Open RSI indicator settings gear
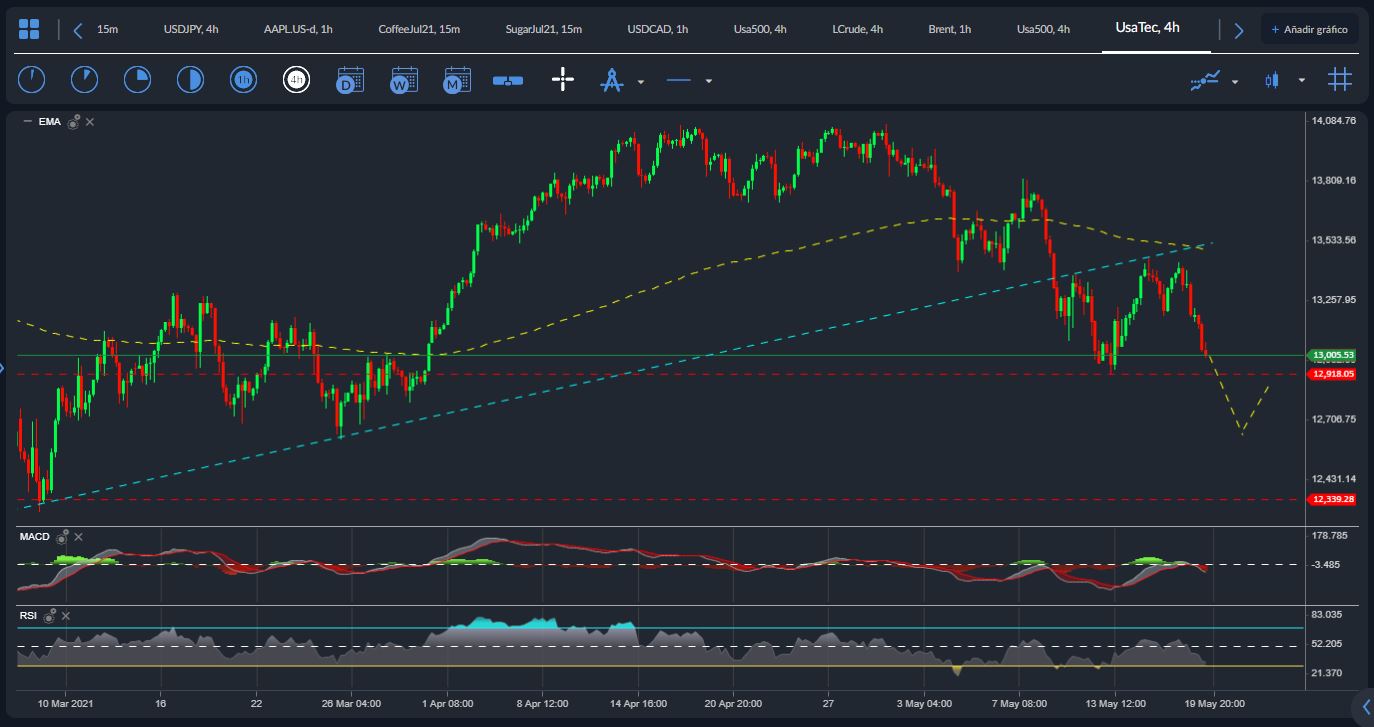 (49, 616)
